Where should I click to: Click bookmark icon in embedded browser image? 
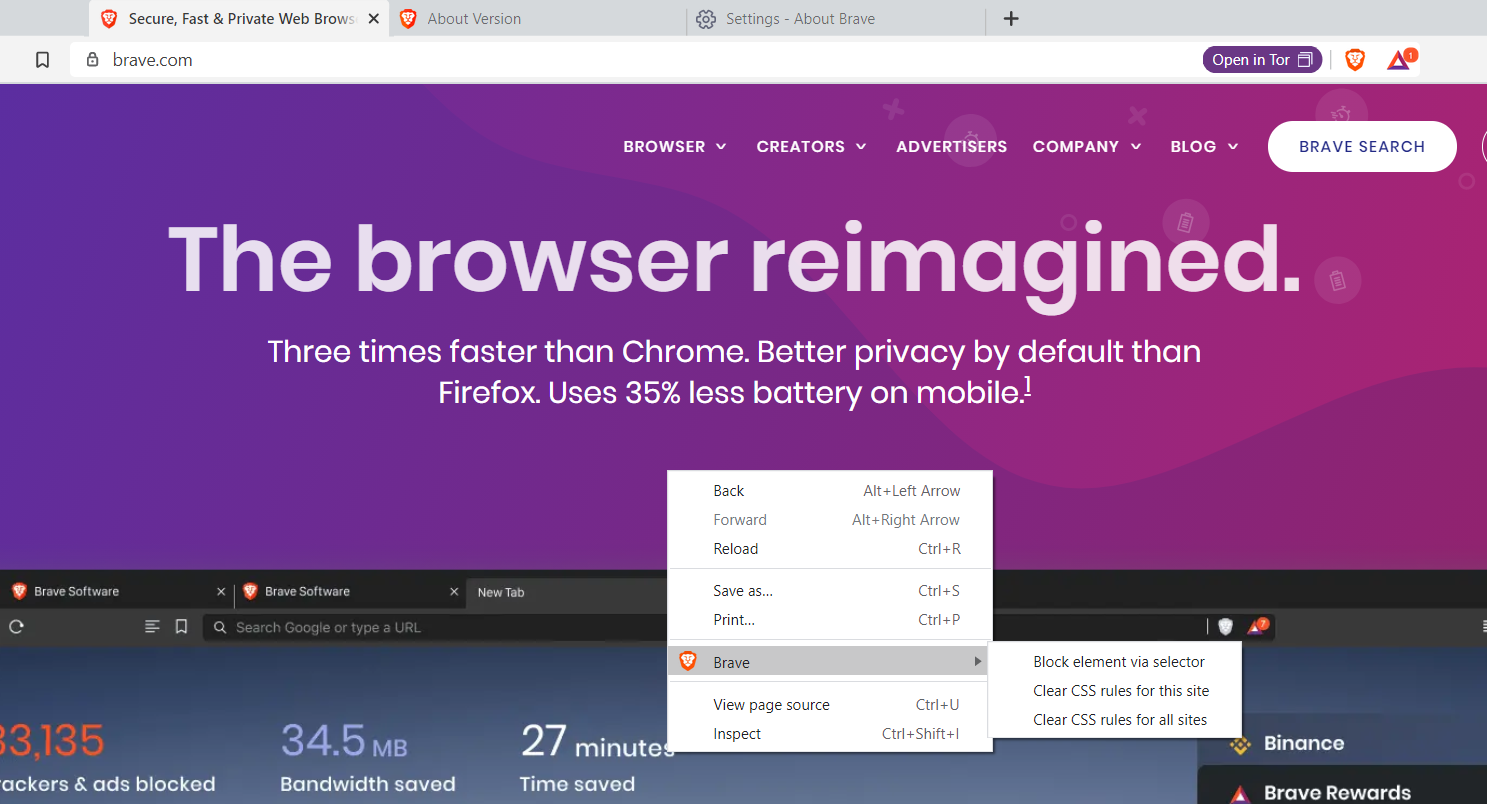click(x=181, y=627)
